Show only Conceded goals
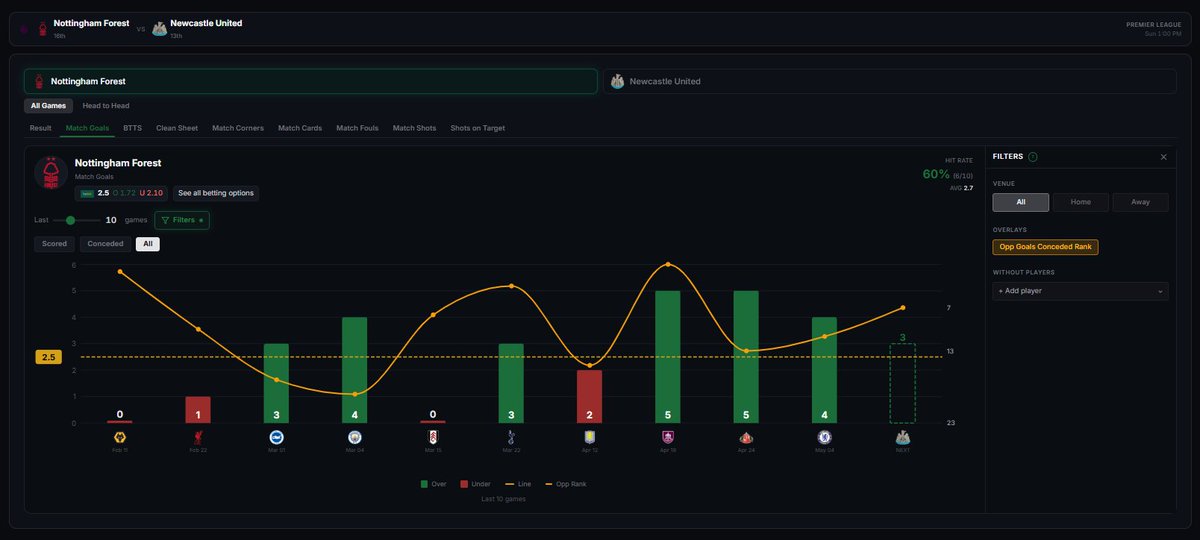The height and width of the screenshot is (540, 1200). [x=105, y=244]
